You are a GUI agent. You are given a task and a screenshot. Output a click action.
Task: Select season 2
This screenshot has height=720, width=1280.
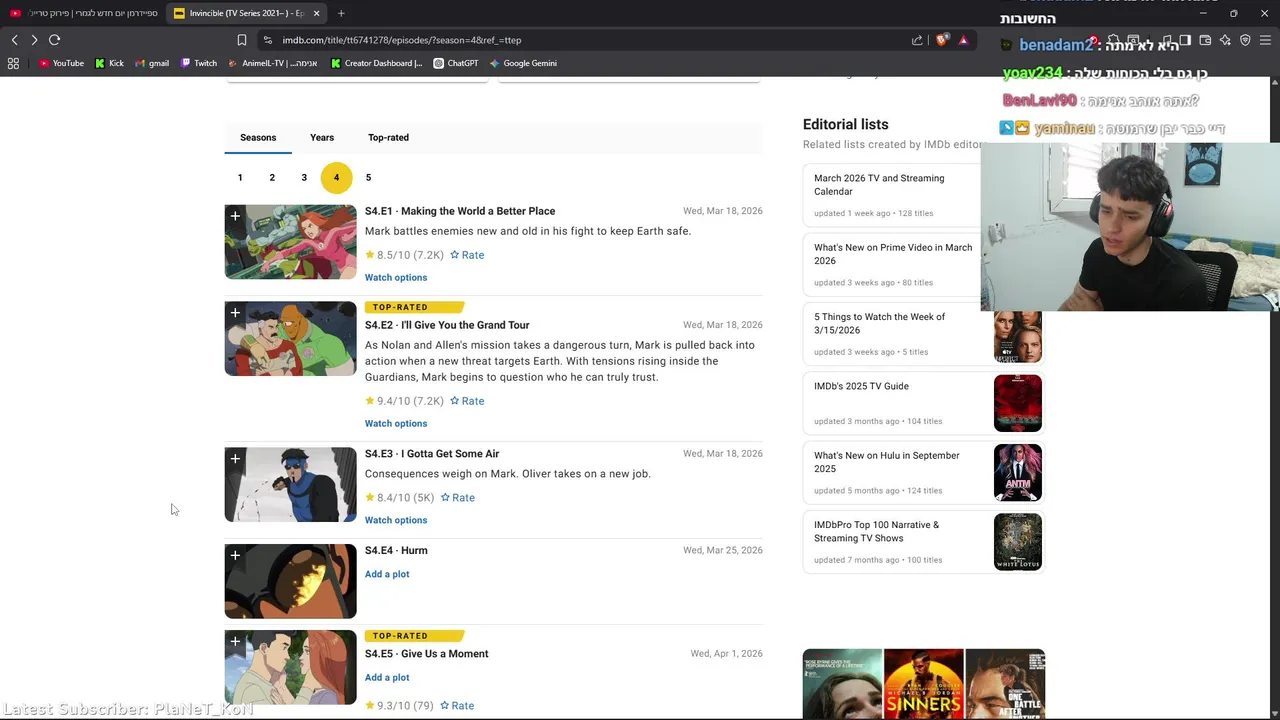tap(272, 178)
